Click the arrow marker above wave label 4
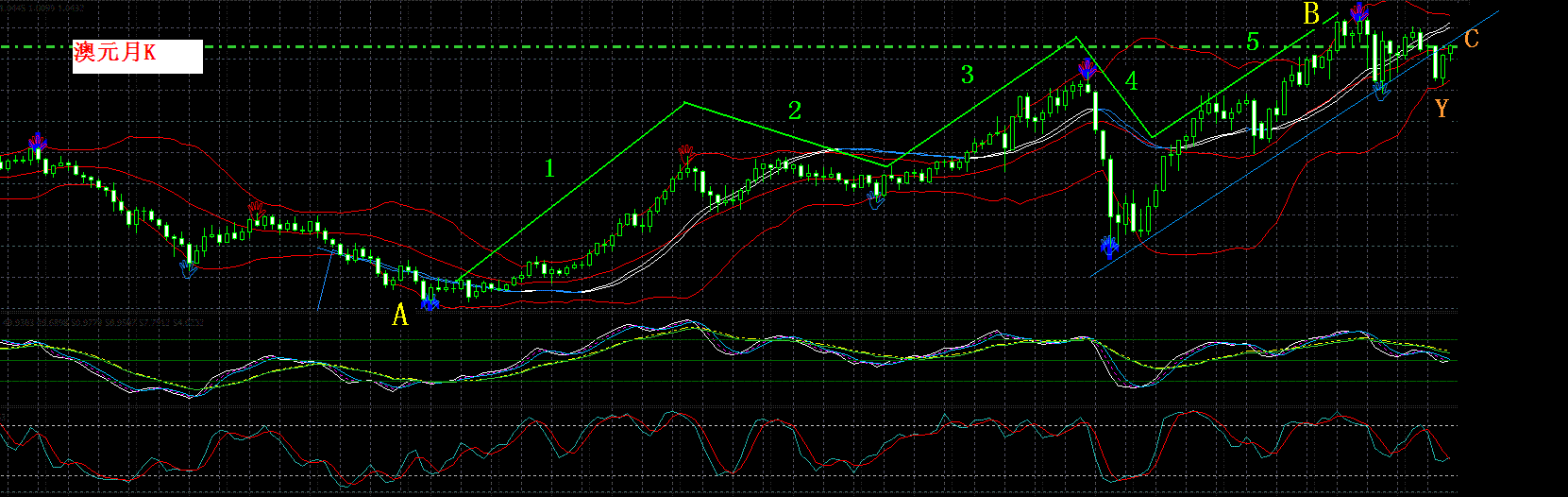Viewport: 1568px width, 497px height. (x=1087, y=68)
